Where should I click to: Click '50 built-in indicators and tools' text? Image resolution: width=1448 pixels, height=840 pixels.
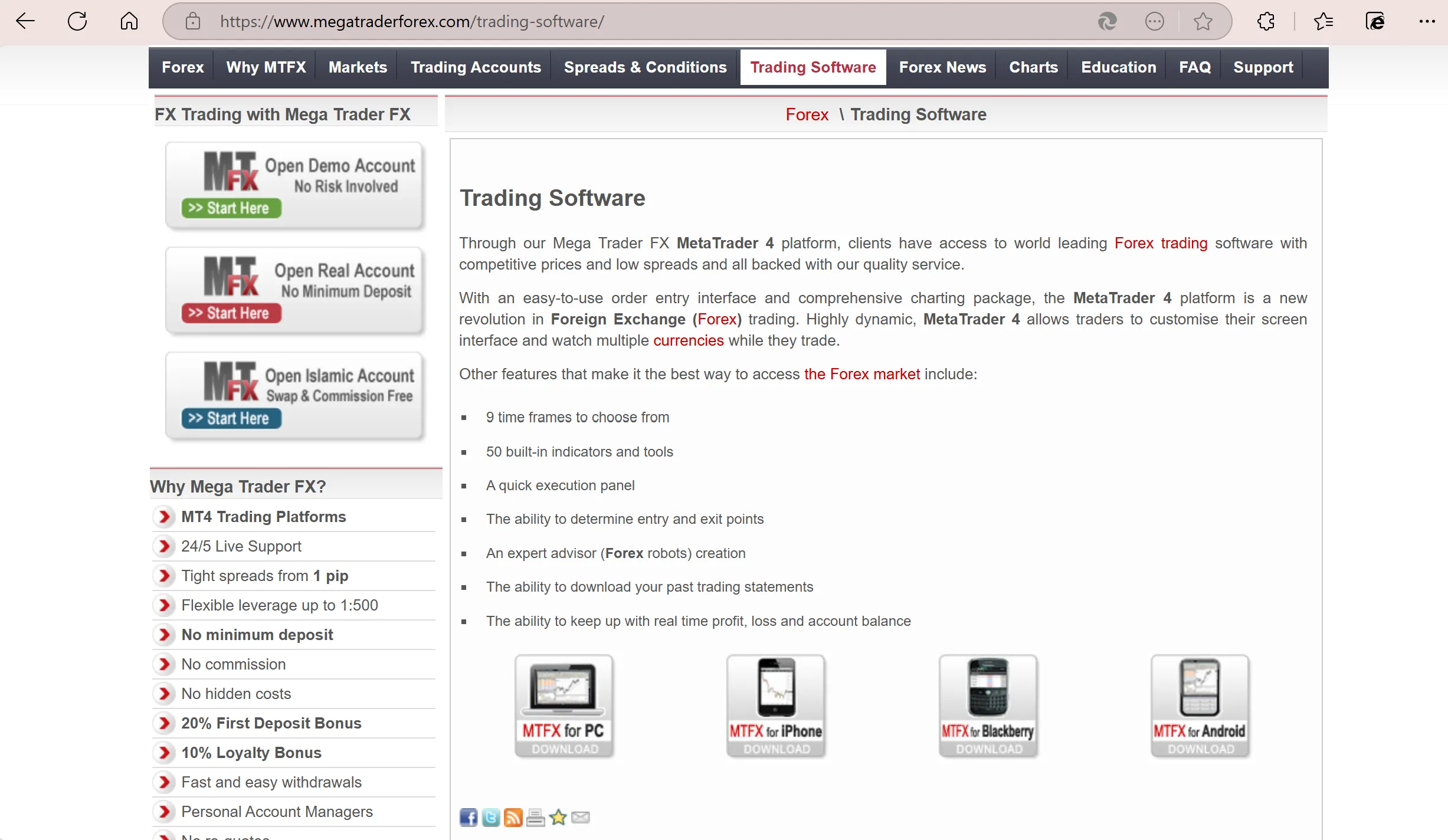pos(579,452)
